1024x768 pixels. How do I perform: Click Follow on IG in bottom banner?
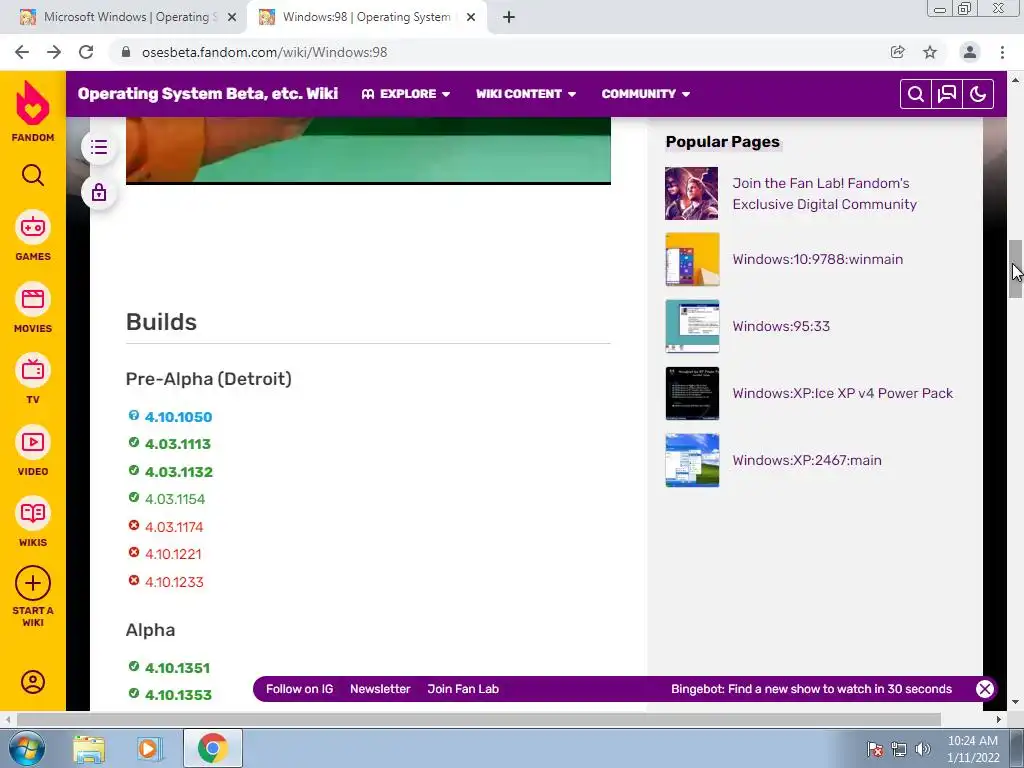(299, 689)
